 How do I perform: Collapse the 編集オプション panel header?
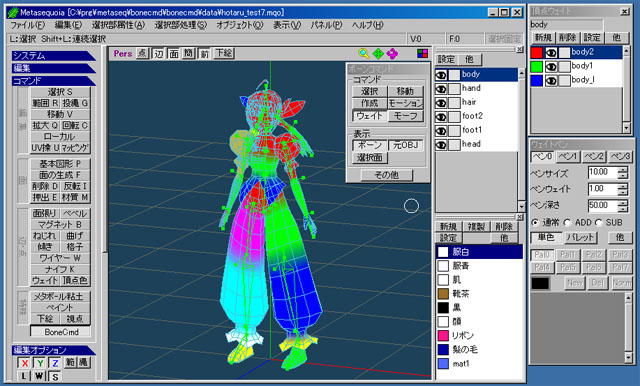53,350
